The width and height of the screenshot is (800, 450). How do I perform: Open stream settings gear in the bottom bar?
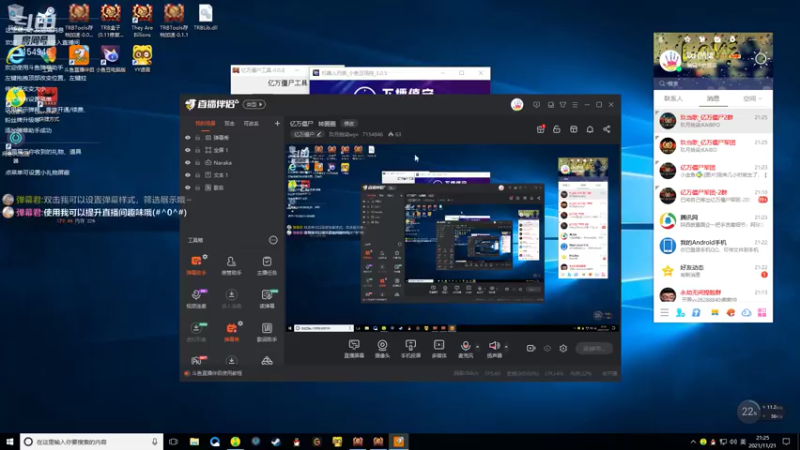(563, 348)
